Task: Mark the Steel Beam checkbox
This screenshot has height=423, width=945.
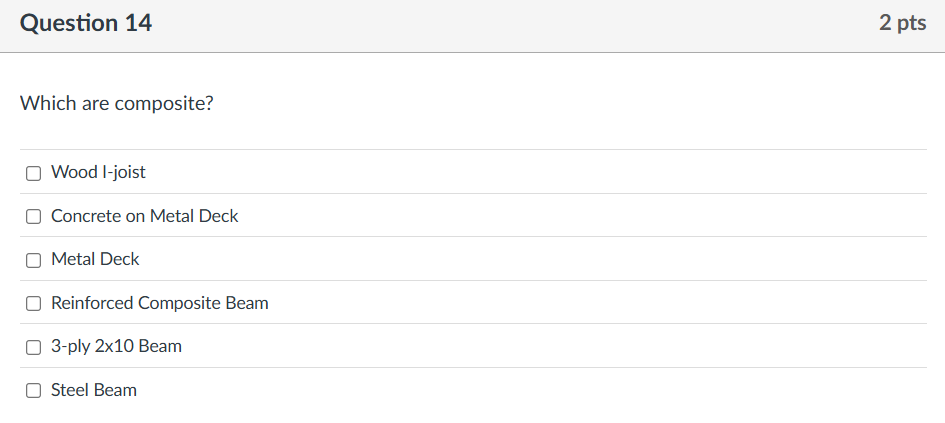Action: point(33,391)
